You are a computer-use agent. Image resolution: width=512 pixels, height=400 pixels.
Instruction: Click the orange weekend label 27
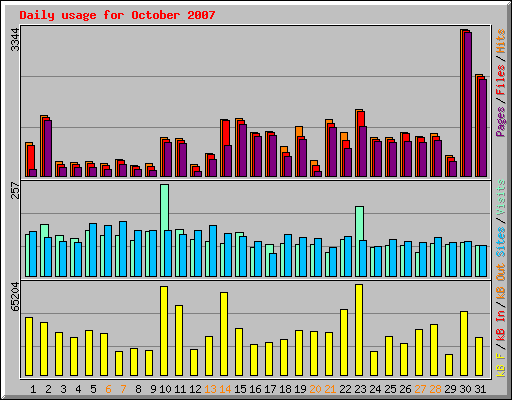[420, 389]
